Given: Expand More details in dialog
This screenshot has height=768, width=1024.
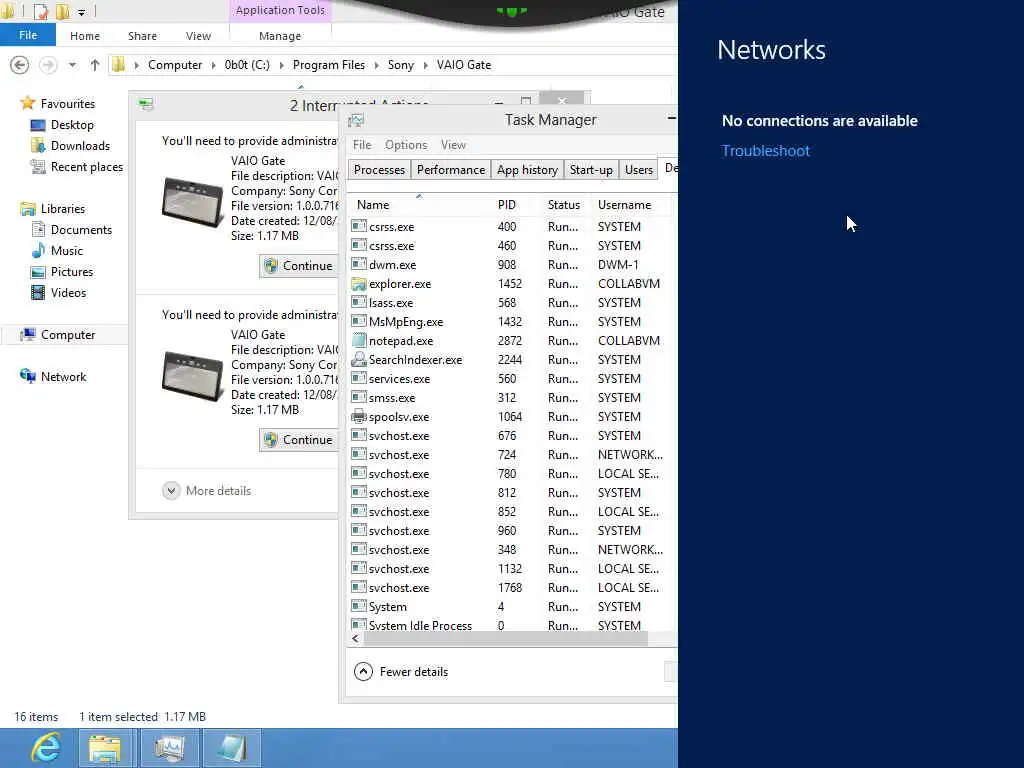Looking at the screenshot, I should 207,490.
